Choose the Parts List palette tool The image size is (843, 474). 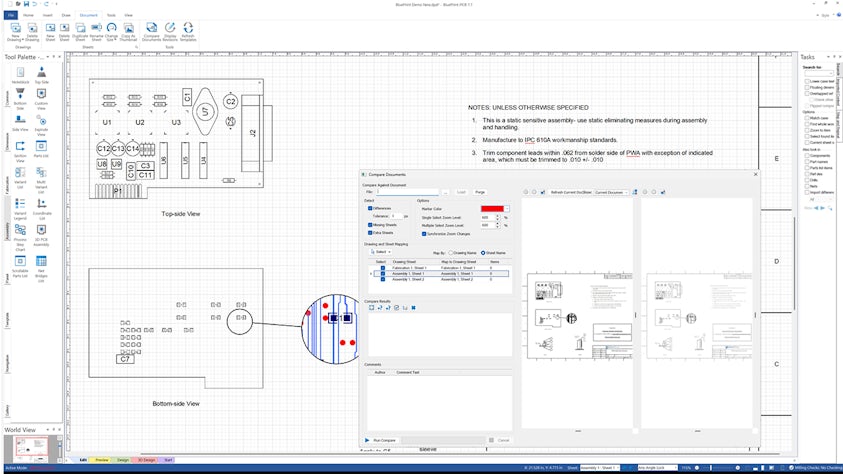(41, 147)
